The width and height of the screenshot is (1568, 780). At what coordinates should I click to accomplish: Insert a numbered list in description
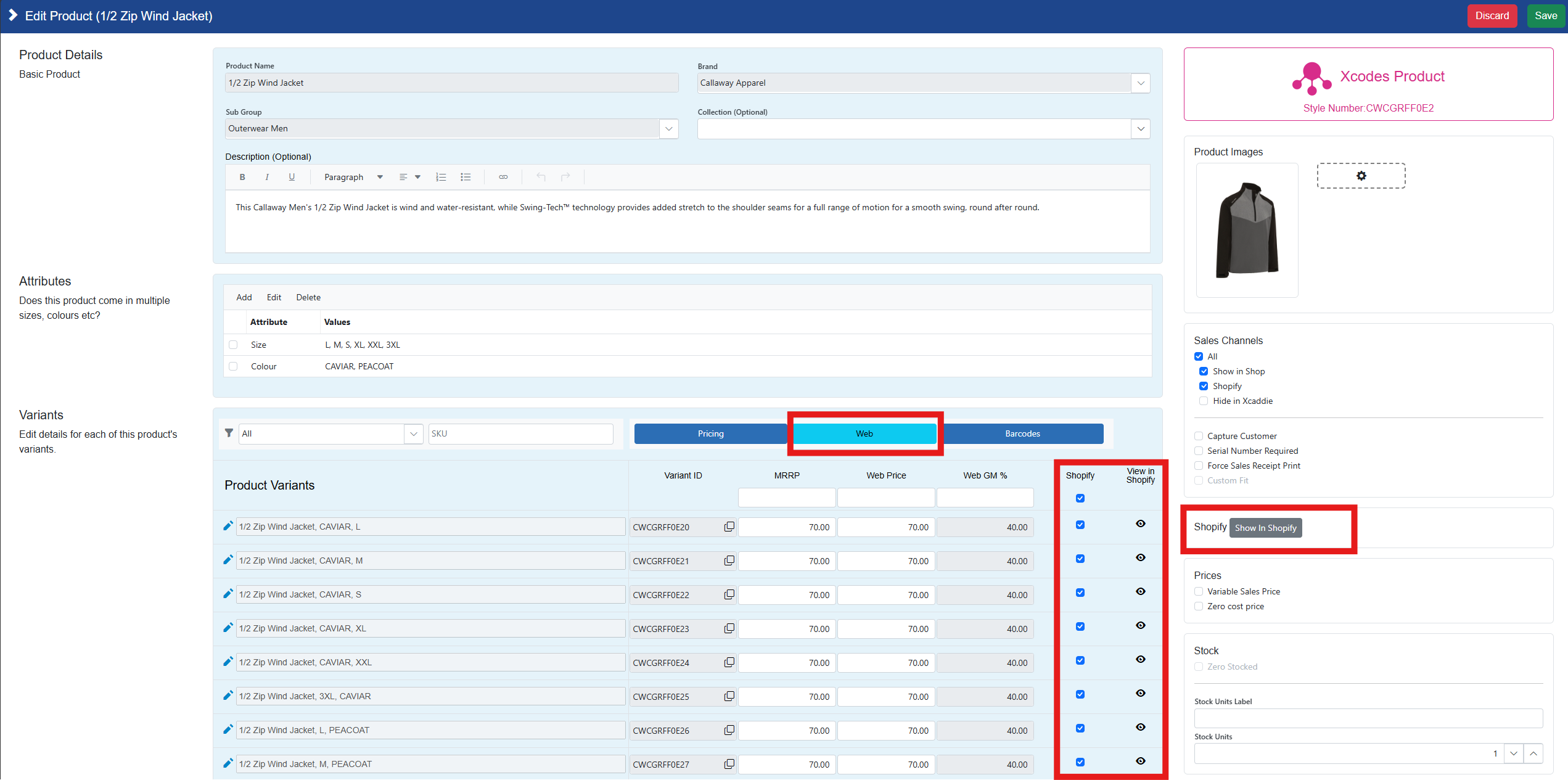coord(441,177)
